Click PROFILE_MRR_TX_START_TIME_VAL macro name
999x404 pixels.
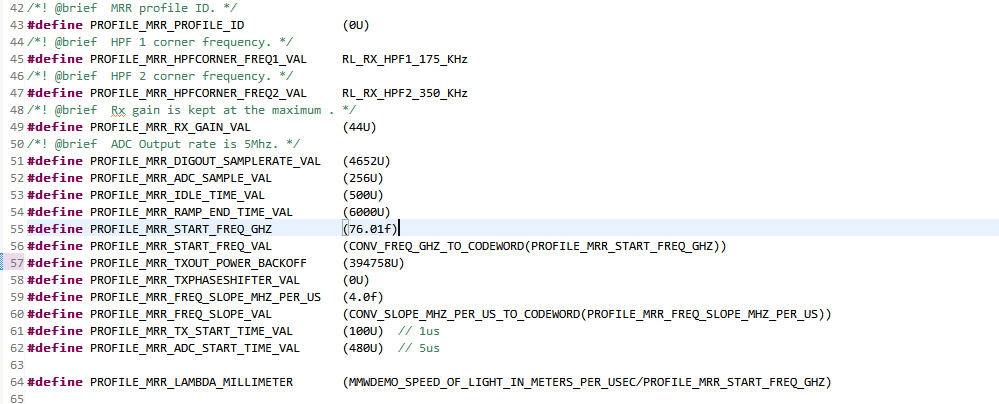(191, 331)
